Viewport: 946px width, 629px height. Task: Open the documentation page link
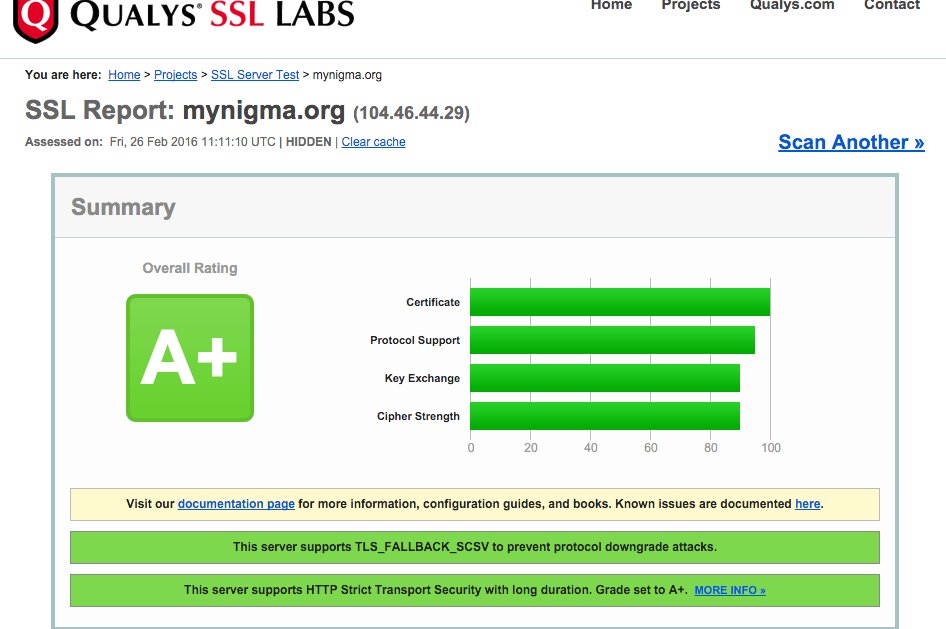tap(236, 504)
